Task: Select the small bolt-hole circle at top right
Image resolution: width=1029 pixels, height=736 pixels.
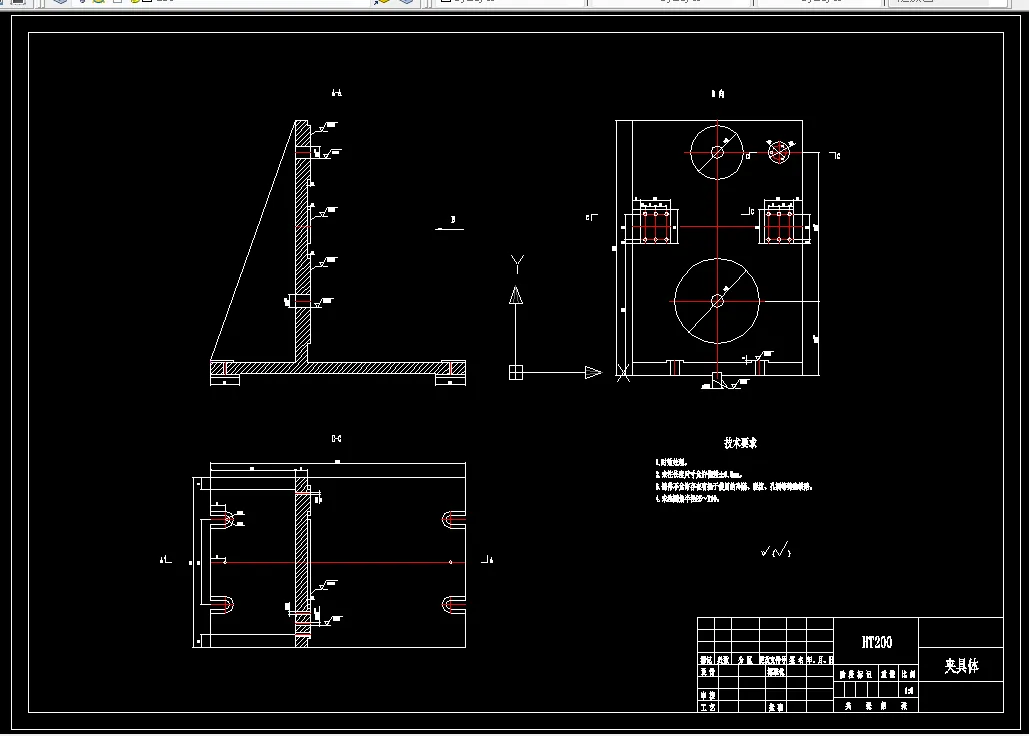Action: (x=779, y=153)
